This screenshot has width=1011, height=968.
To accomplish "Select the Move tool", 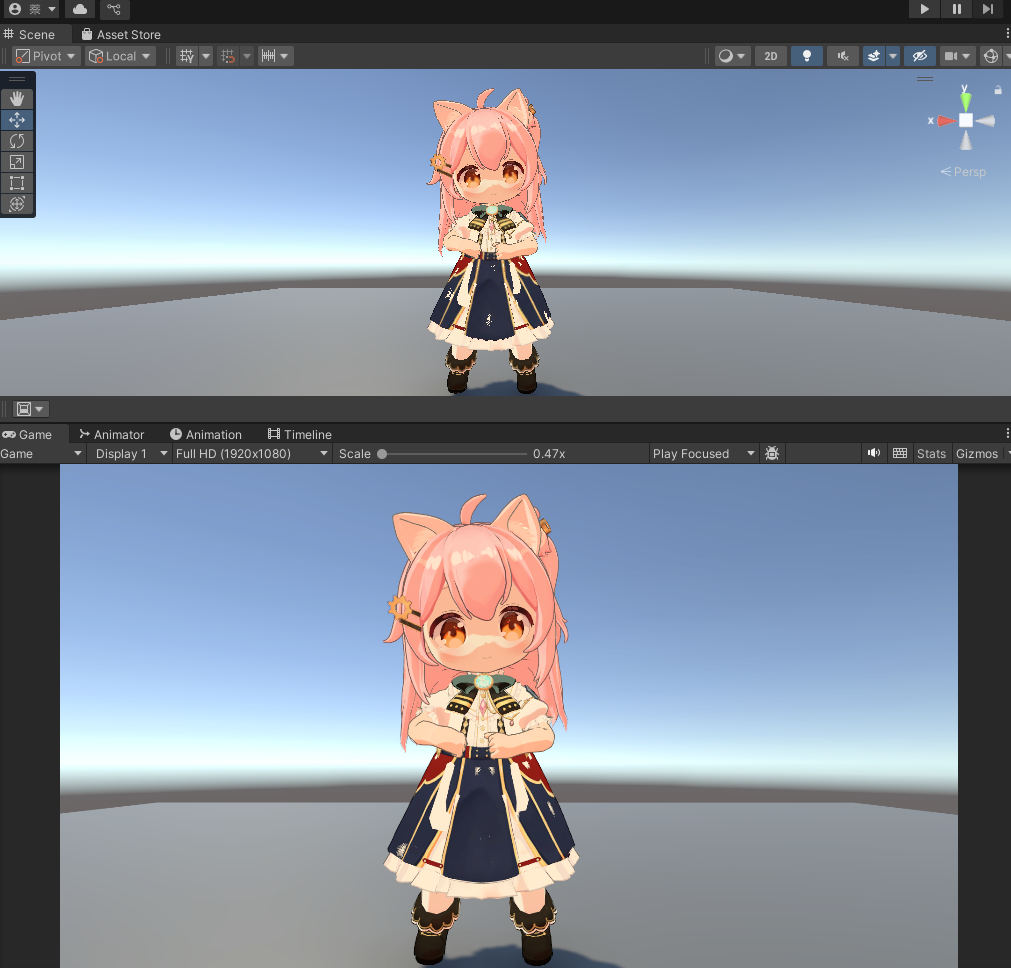I will click(x=17, y=120).
